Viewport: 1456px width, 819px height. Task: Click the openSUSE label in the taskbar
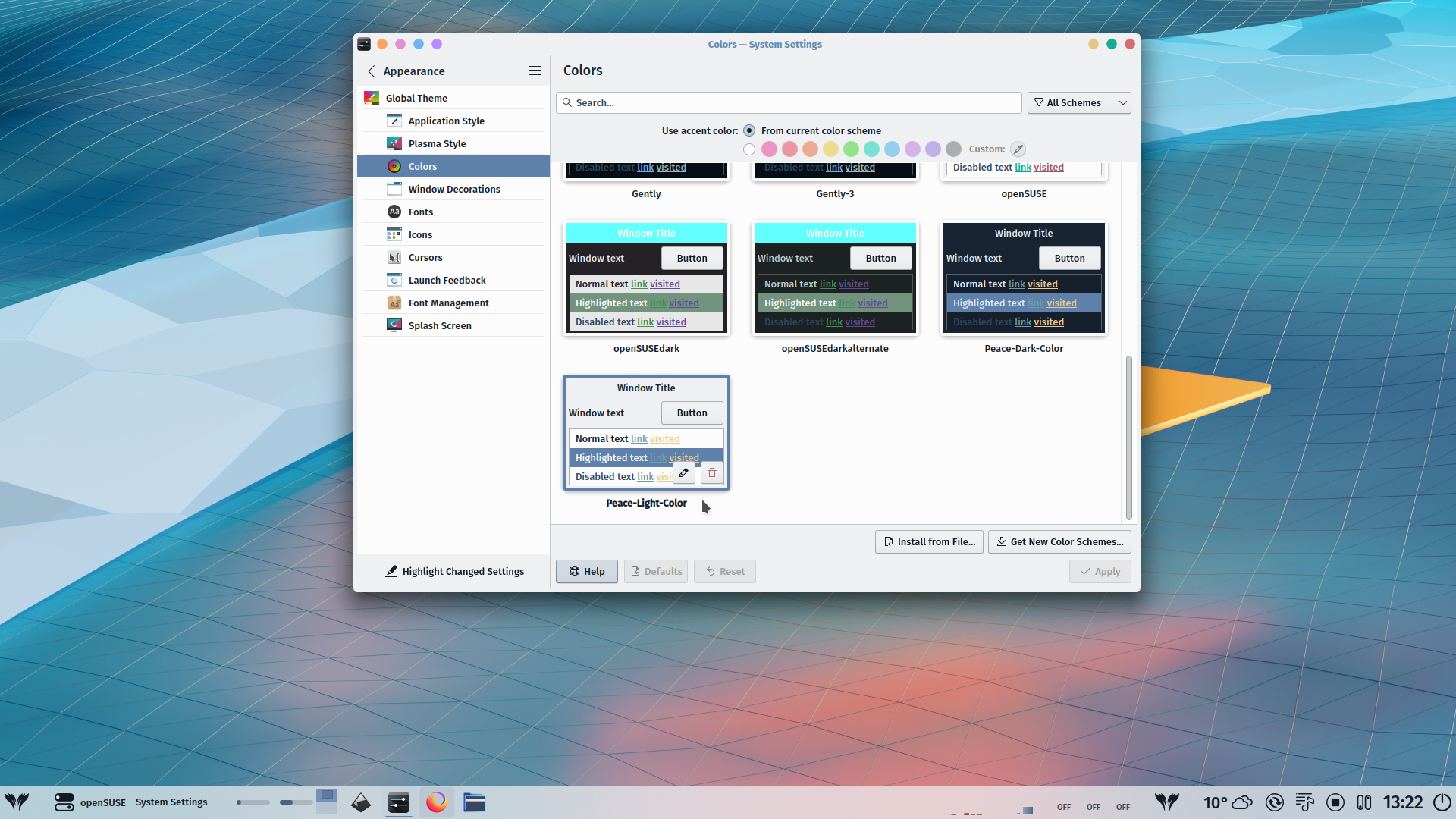coord(103,802)
